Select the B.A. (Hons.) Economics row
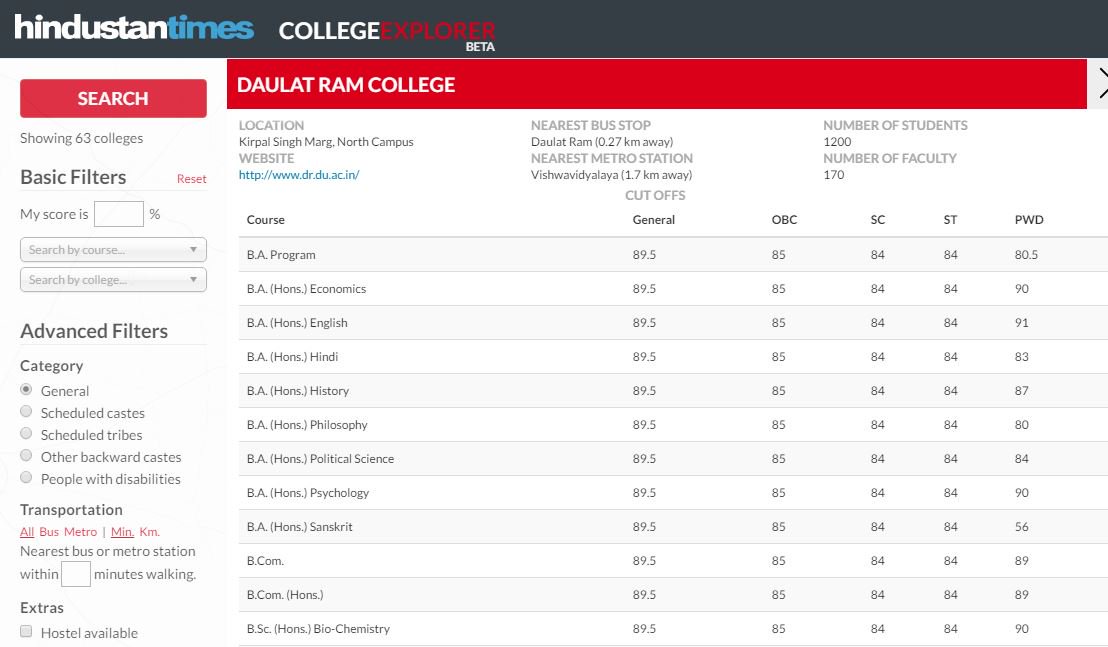The image size is (1108, 647). tap(673, 288)
